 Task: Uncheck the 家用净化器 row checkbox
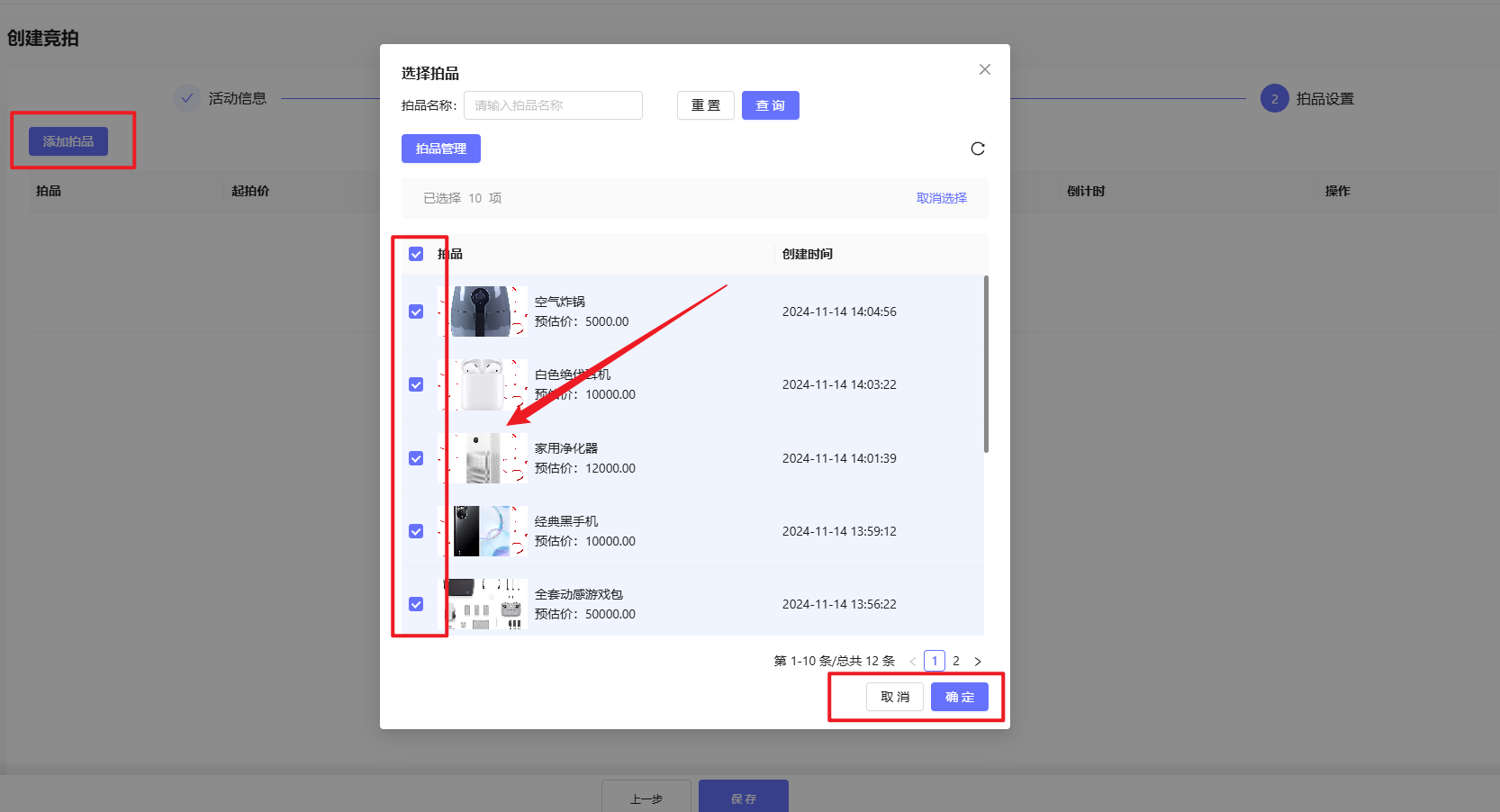[416, 458]
